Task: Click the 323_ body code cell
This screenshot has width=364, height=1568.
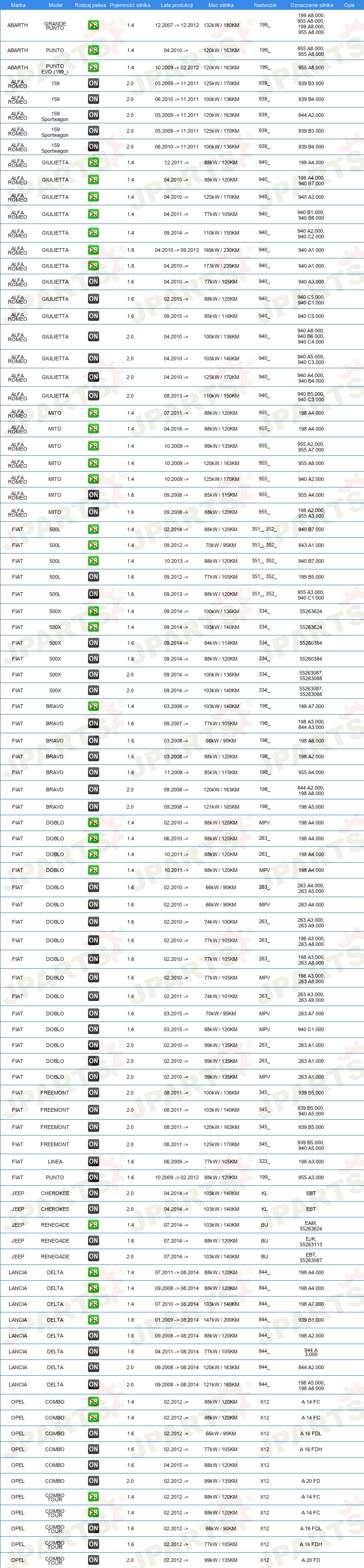Action: tap(264, 1162)
